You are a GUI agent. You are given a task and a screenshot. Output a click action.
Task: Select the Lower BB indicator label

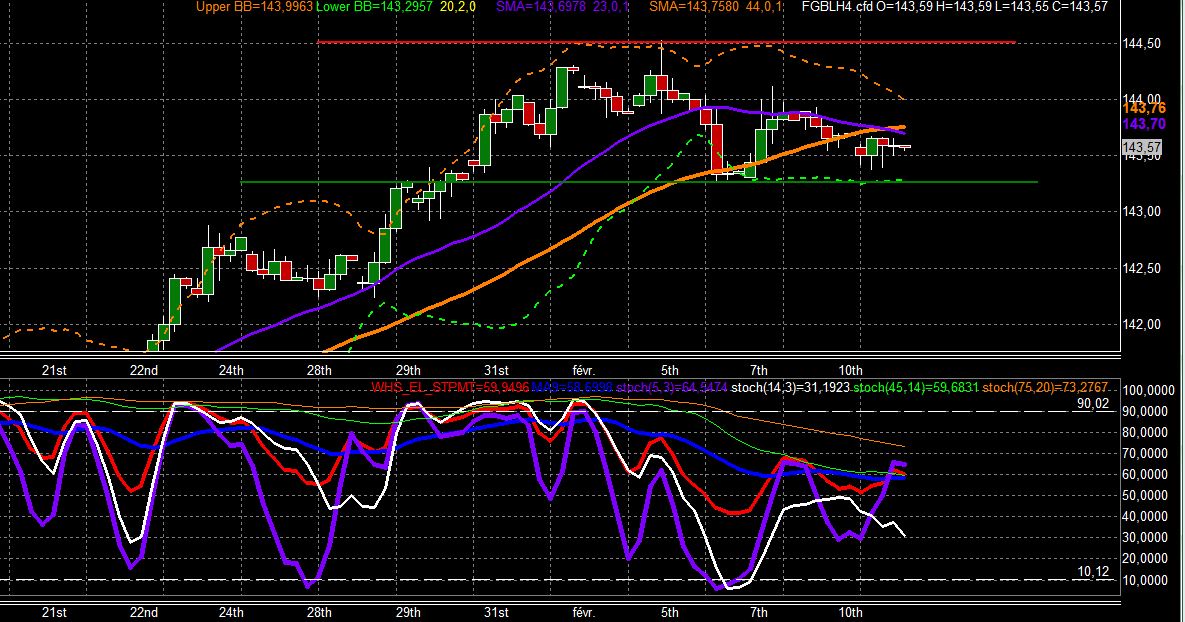click(374, 7)
